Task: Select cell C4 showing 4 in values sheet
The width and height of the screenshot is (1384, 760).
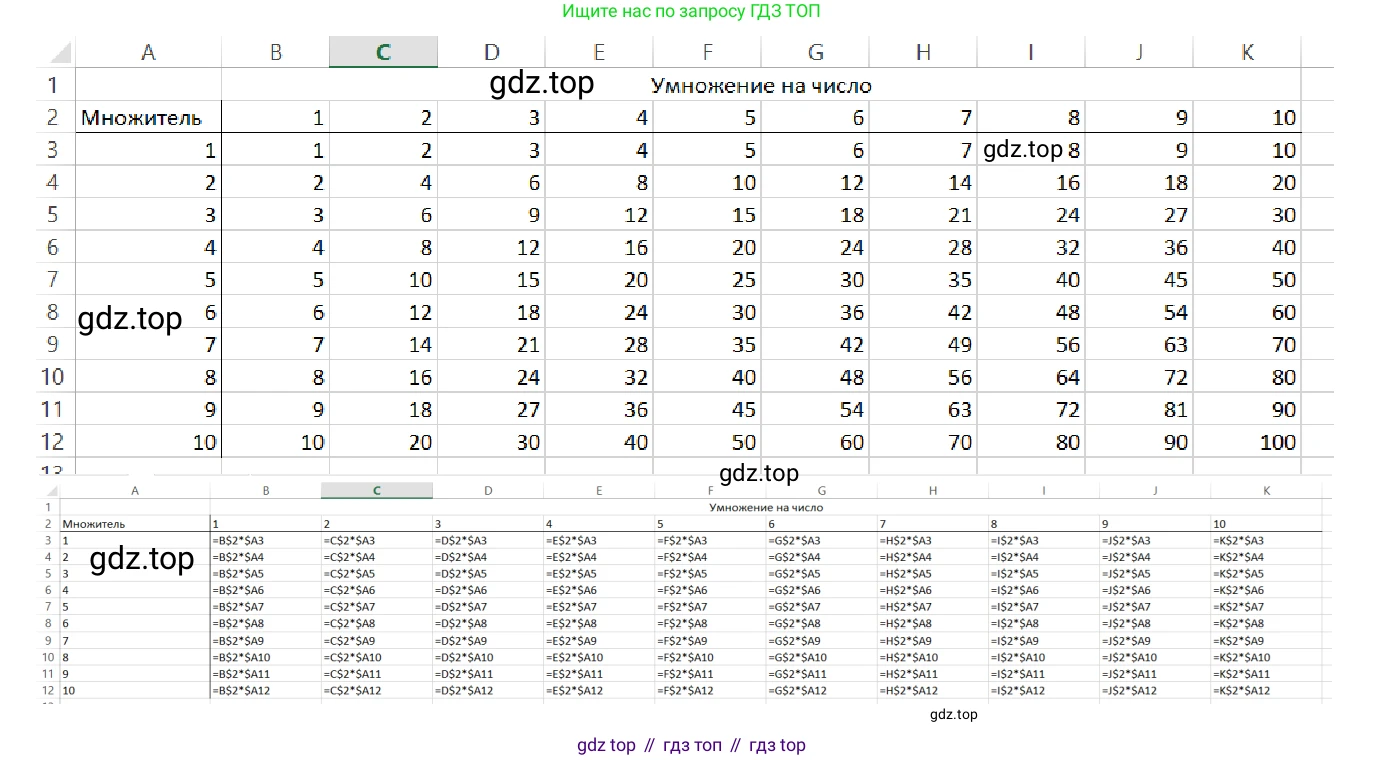Action: tap(383, 182)
